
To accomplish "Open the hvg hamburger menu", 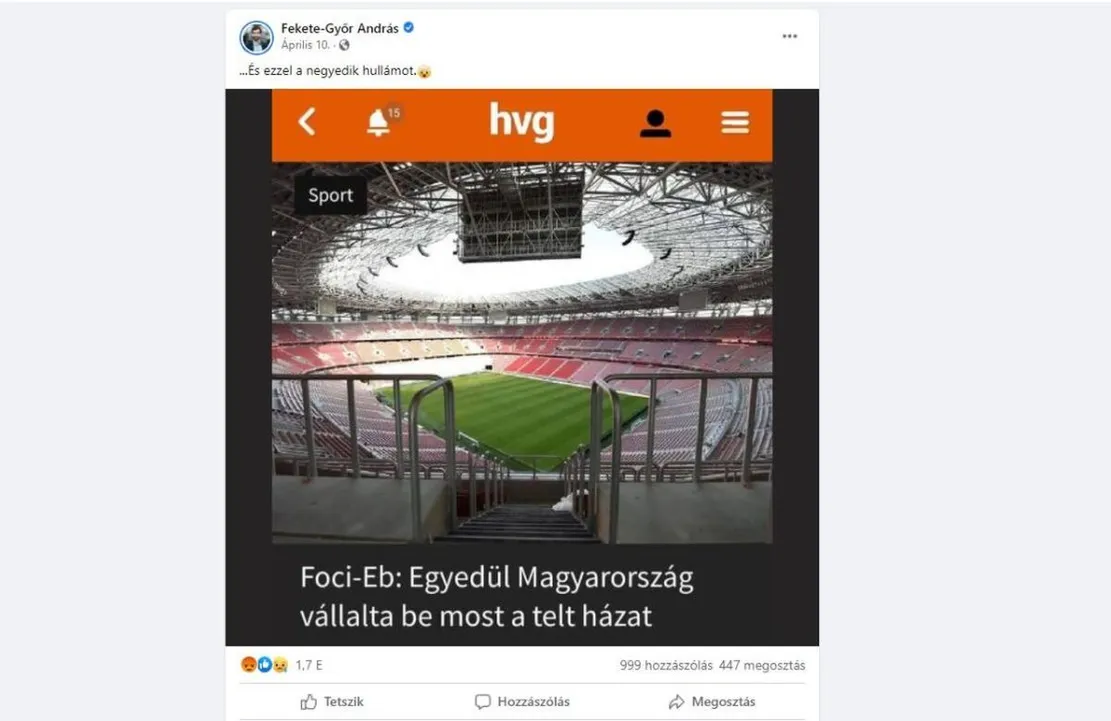I will pyautogui.click(x=735, y=123).
